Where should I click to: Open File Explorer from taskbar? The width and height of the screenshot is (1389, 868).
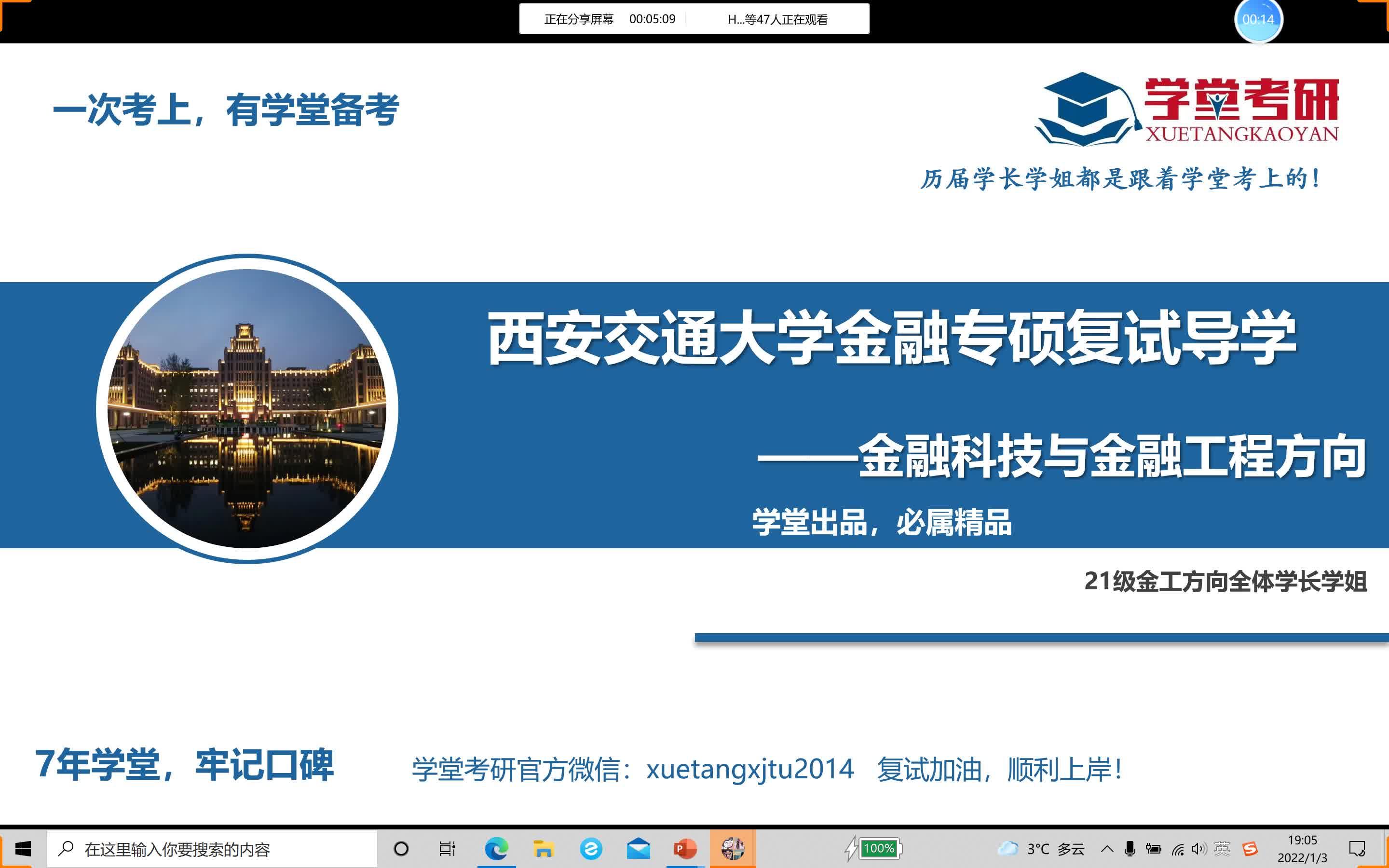pyautogui.click(x=543, y=849)
